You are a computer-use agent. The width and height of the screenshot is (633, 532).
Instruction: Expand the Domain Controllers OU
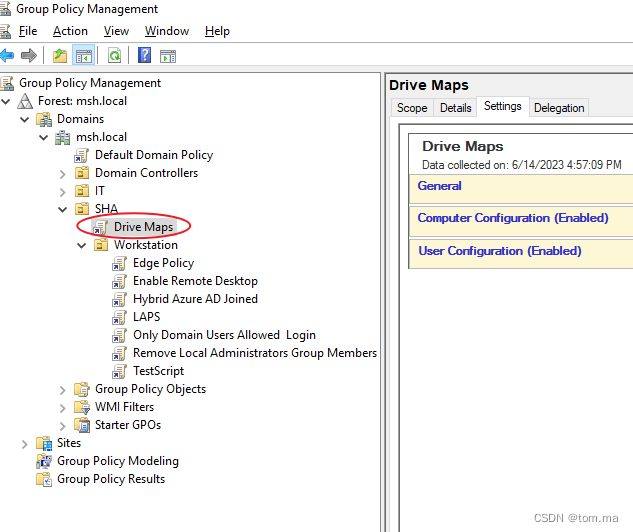click(63, 174)
